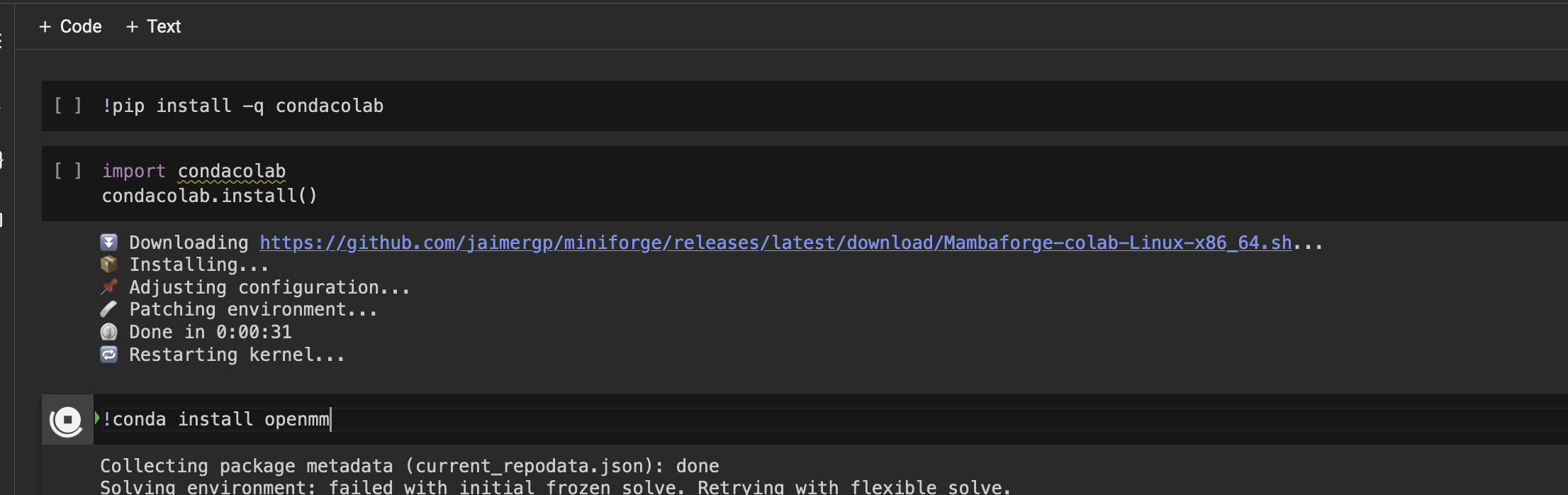
Task: Run the pip install condacolab cell
Action: [67, 106]
